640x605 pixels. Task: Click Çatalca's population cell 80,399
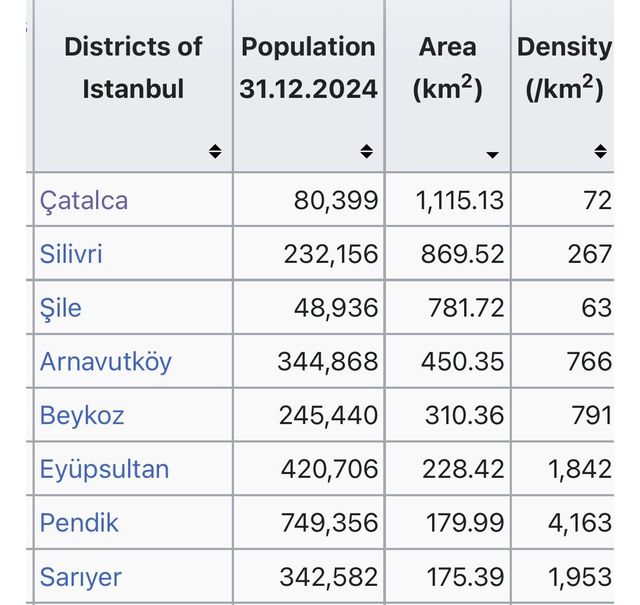336,200
